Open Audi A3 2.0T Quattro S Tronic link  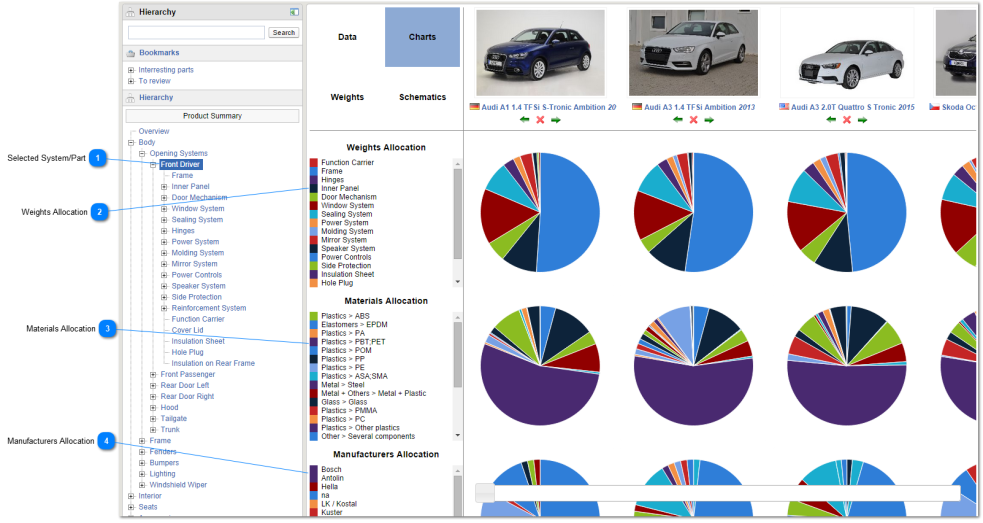853,107
